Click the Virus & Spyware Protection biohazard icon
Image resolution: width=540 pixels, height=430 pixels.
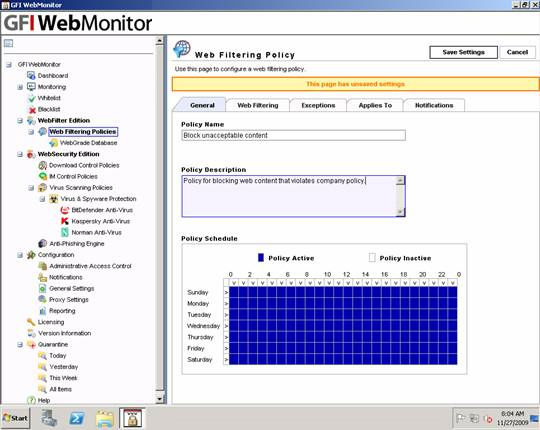tap(54, 199)
